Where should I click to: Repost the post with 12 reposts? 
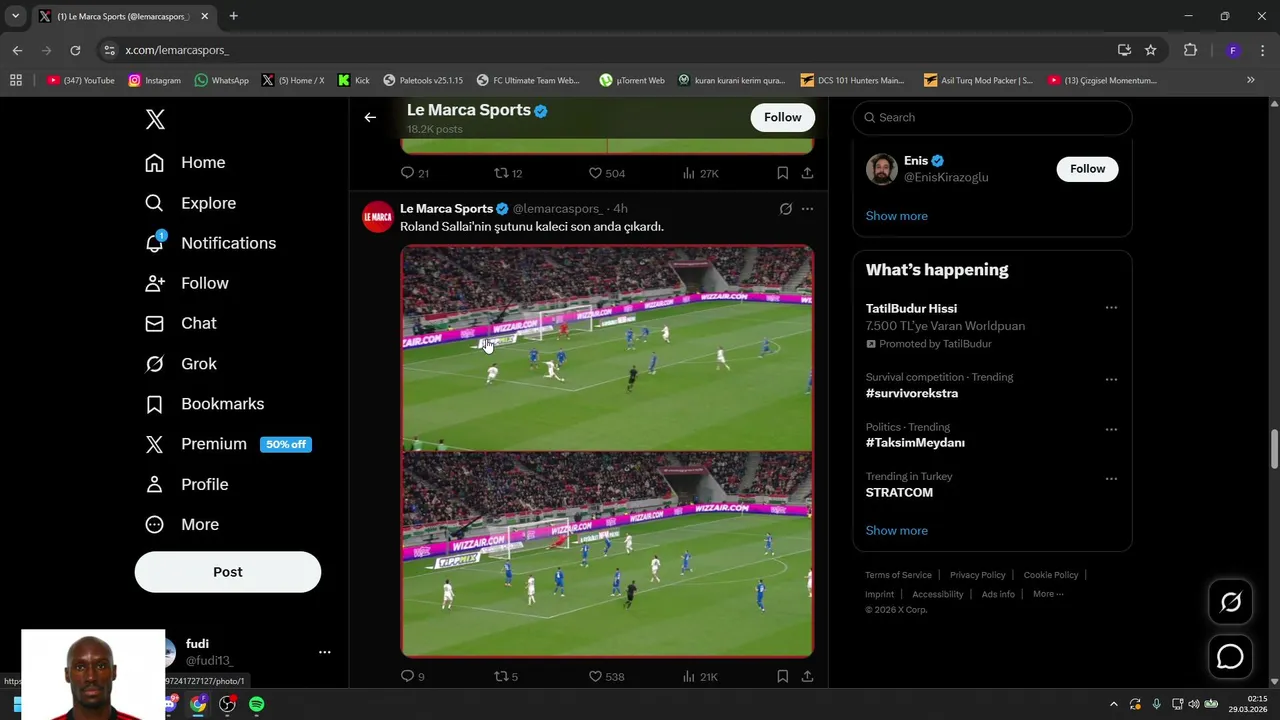[x=508, y=173]
